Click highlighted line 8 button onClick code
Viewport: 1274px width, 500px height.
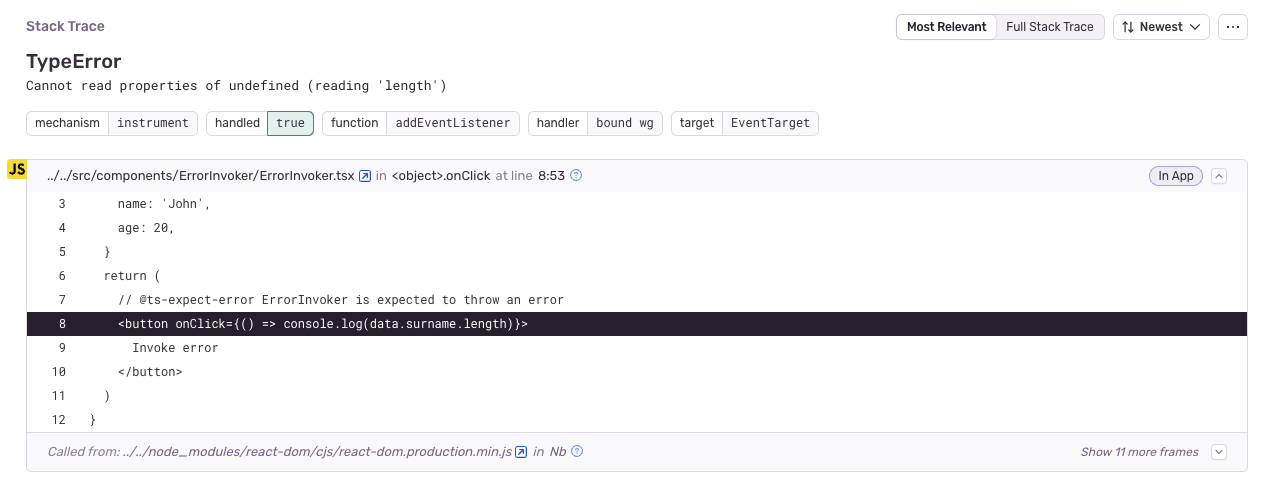pos(322,324)
